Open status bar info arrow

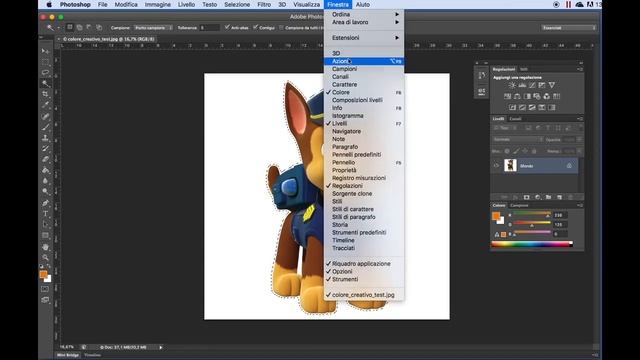(161, 347)
